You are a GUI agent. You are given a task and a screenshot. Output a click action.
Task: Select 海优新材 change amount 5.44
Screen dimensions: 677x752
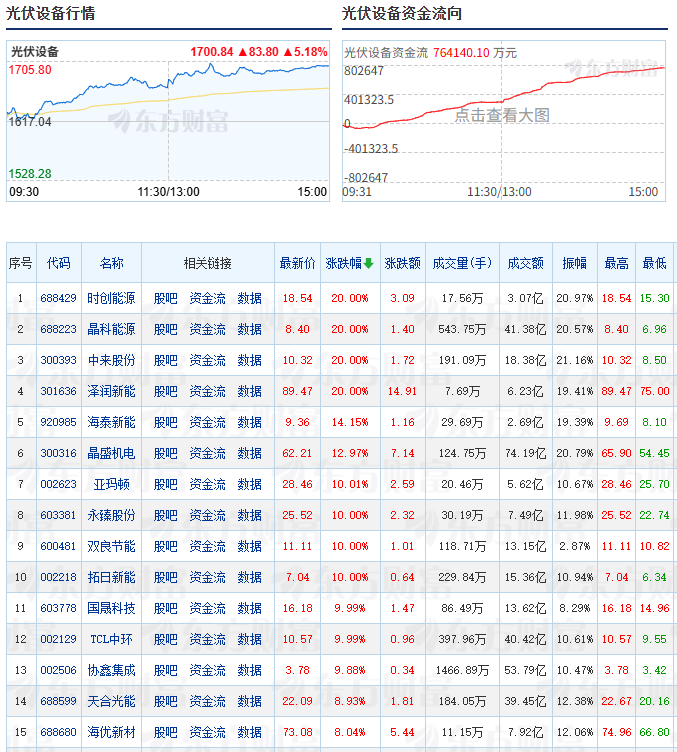[x=402, y=732]
